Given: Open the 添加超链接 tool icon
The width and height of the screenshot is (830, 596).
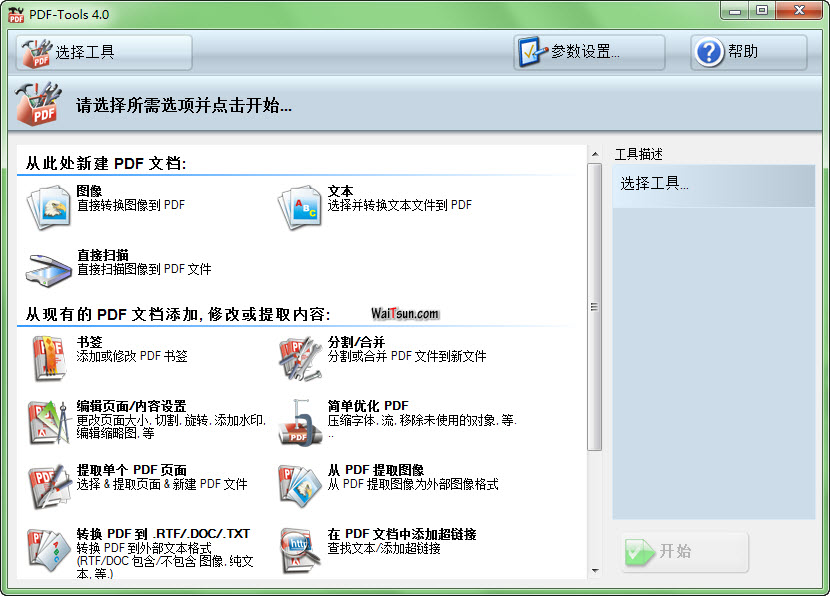Looking at the screenshot, I should pyautogui.click(x=299, y=549).
